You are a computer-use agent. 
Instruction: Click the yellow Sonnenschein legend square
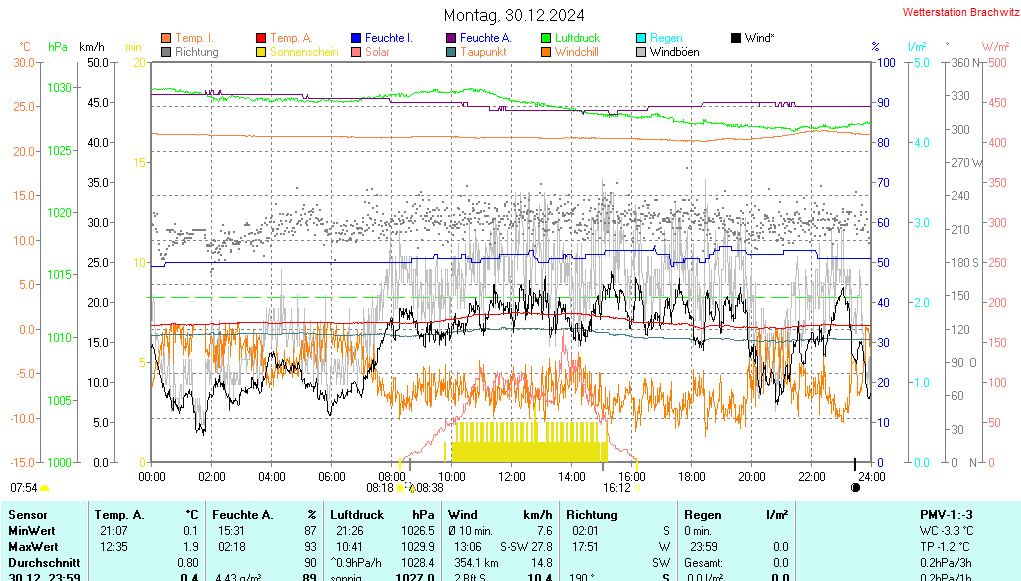[x=262, y=52]
